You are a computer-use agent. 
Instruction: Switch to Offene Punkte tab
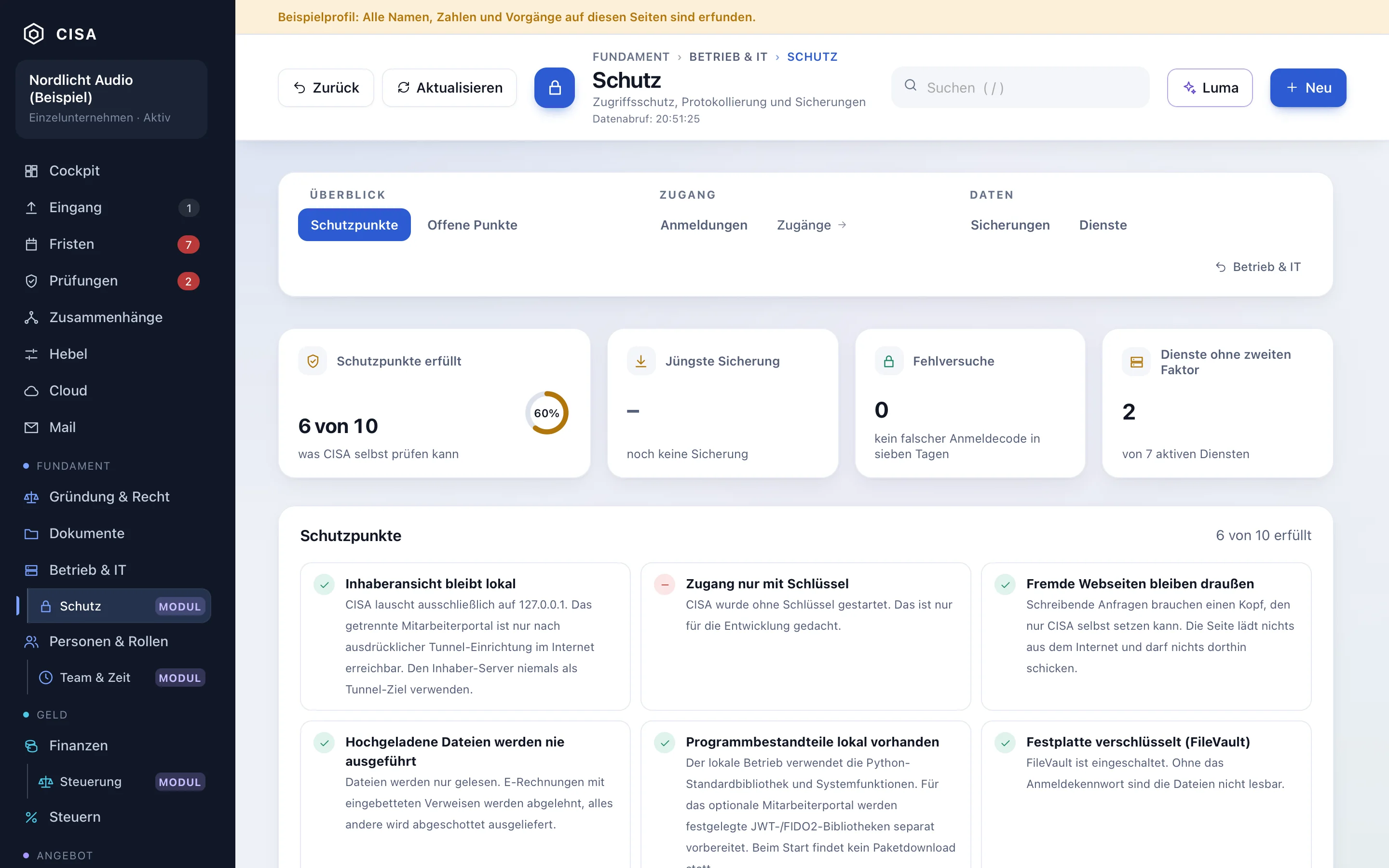[472, 225]
